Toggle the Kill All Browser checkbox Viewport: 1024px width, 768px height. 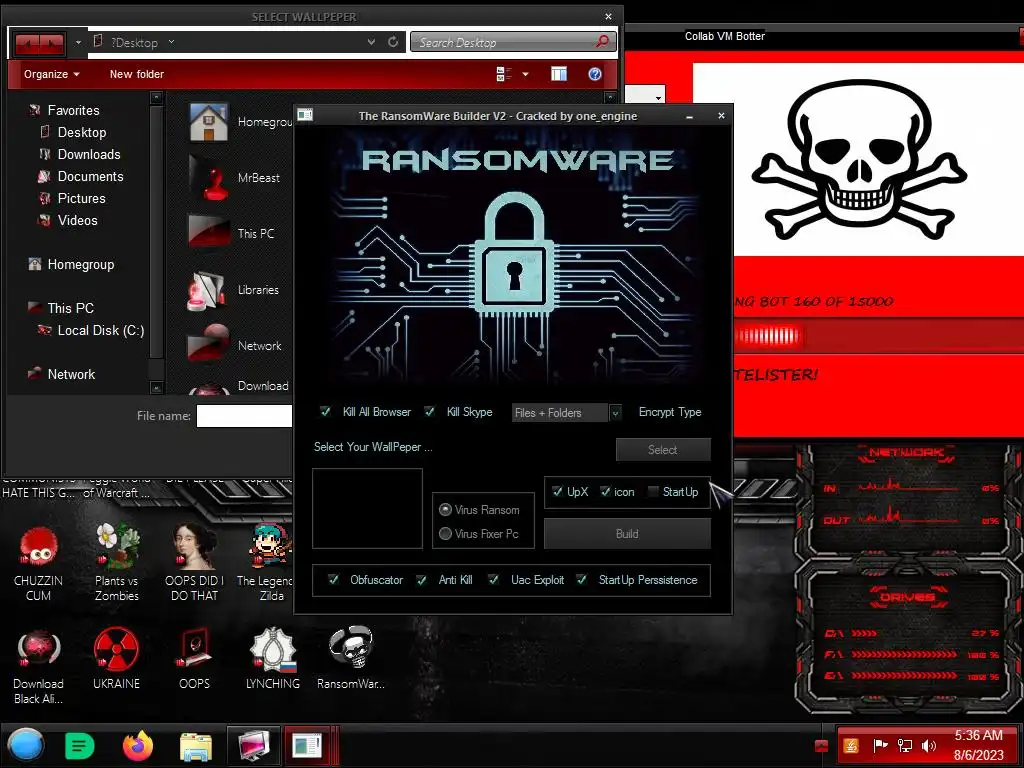coord(325,411)
